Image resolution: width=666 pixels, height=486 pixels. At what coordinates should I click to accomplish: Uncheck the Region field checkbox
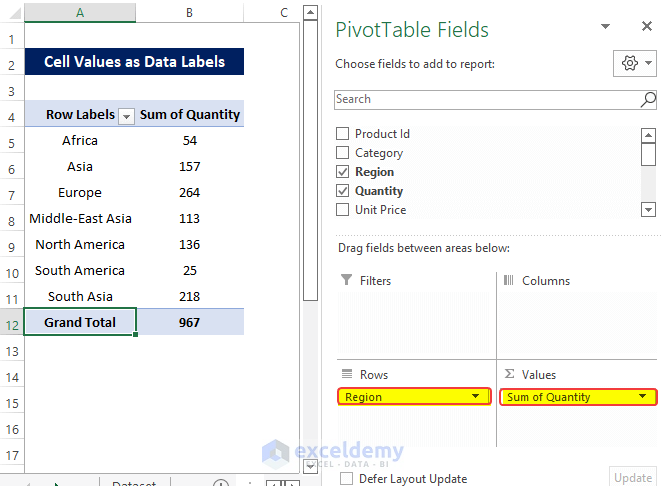pyautogui.click(x=343, y=172)
